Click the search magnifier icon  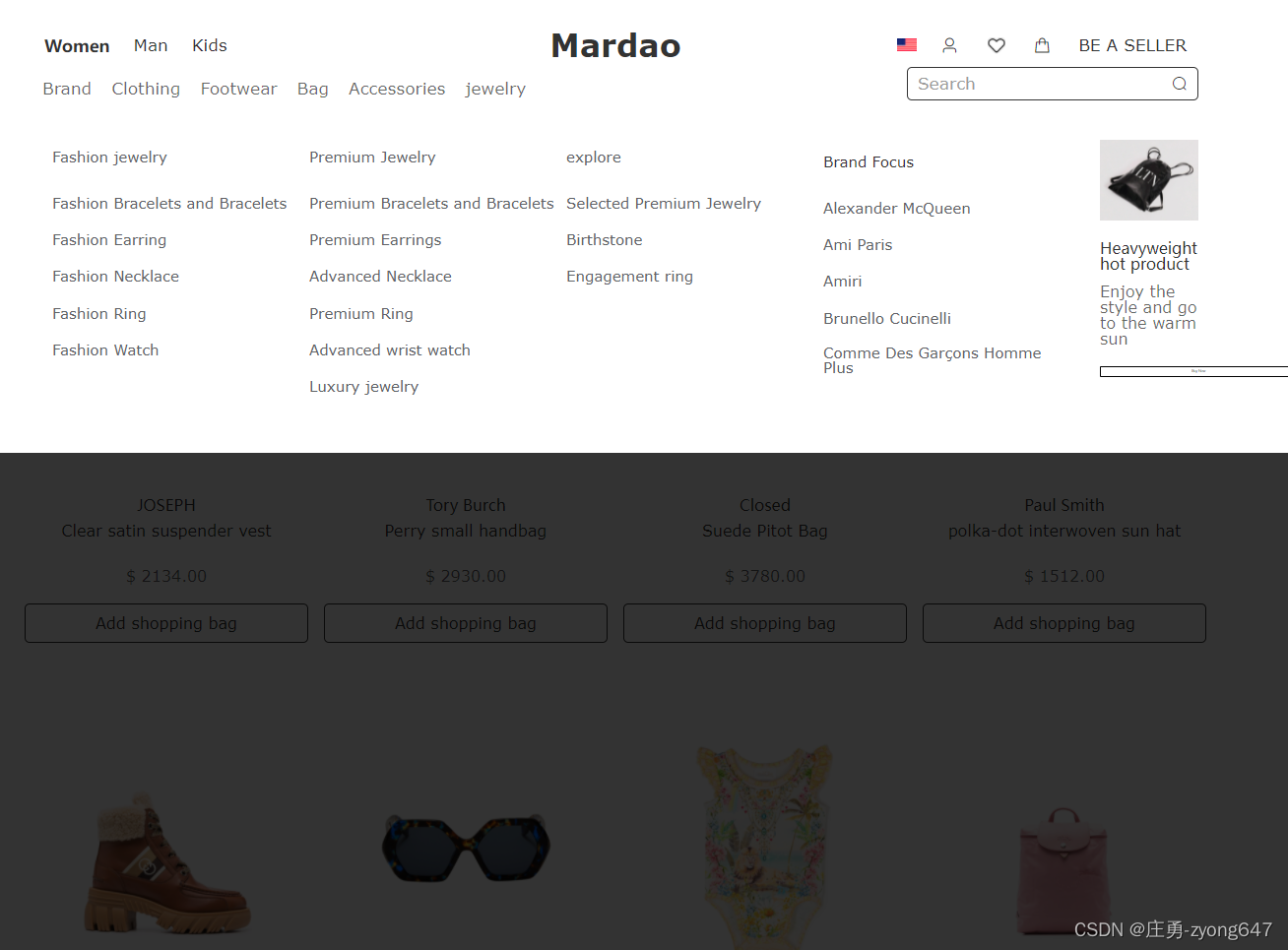point(1179,84)
